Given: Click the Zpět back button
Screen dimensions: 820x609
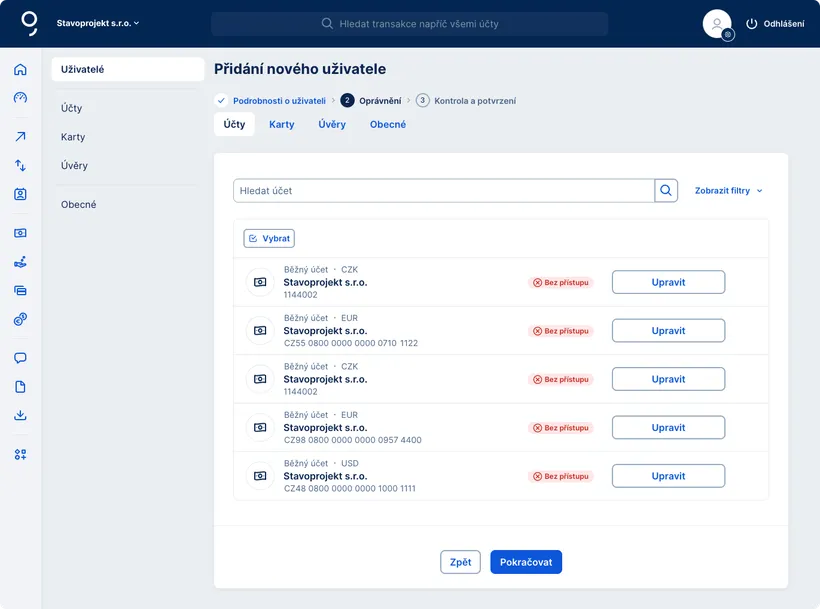Looking at the screenshot, I should (x=460, y=562).
